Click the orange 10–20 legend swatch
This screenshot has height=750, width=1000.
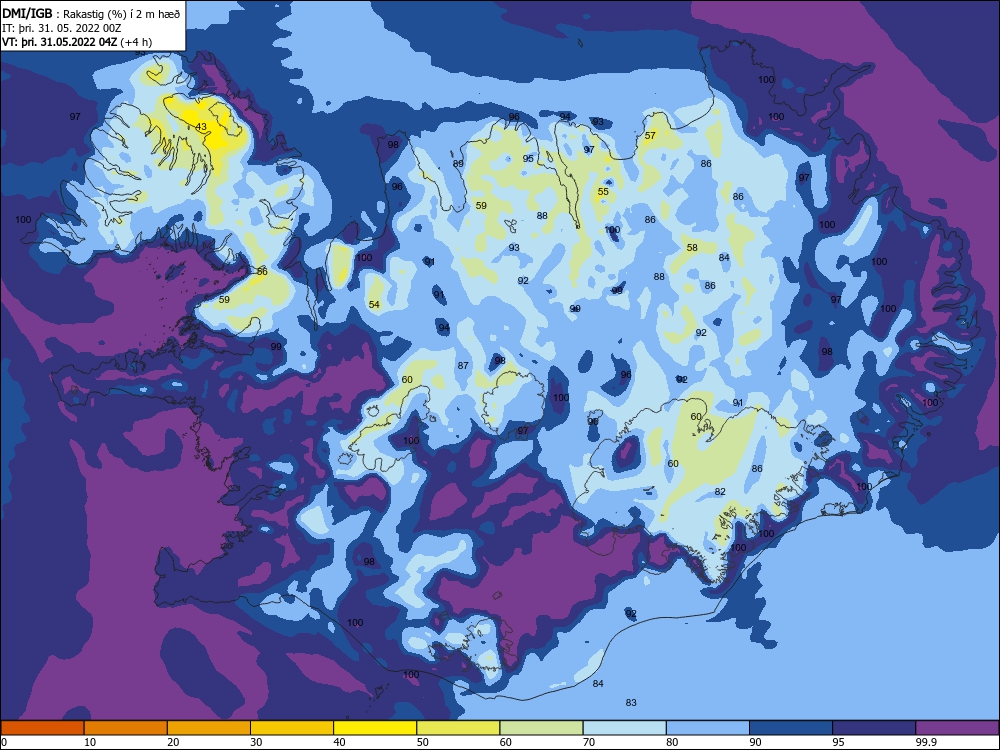point(126,728)
